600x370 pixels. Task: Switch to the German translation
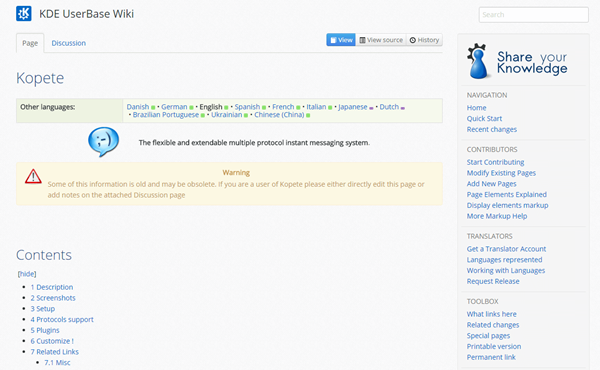click(174, 107)
